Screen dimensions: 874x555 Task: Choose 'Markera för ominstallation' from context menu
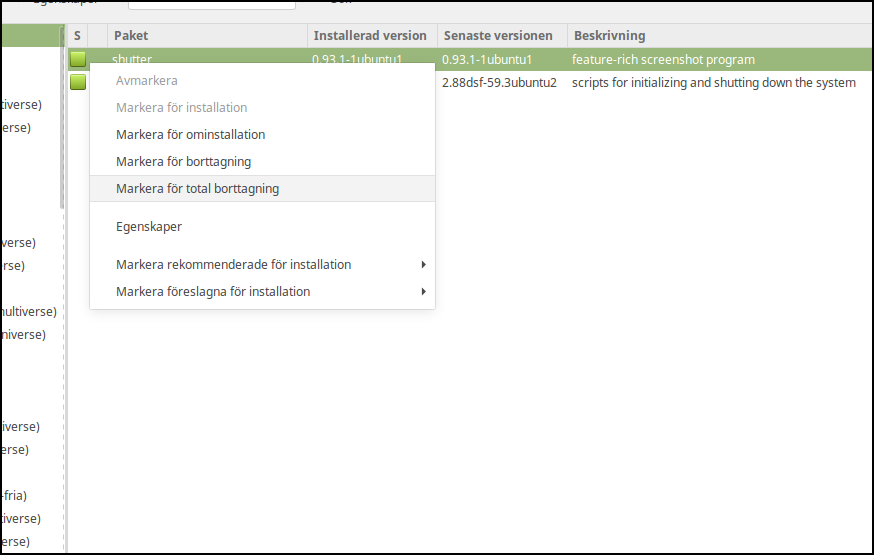coord(190,134)
